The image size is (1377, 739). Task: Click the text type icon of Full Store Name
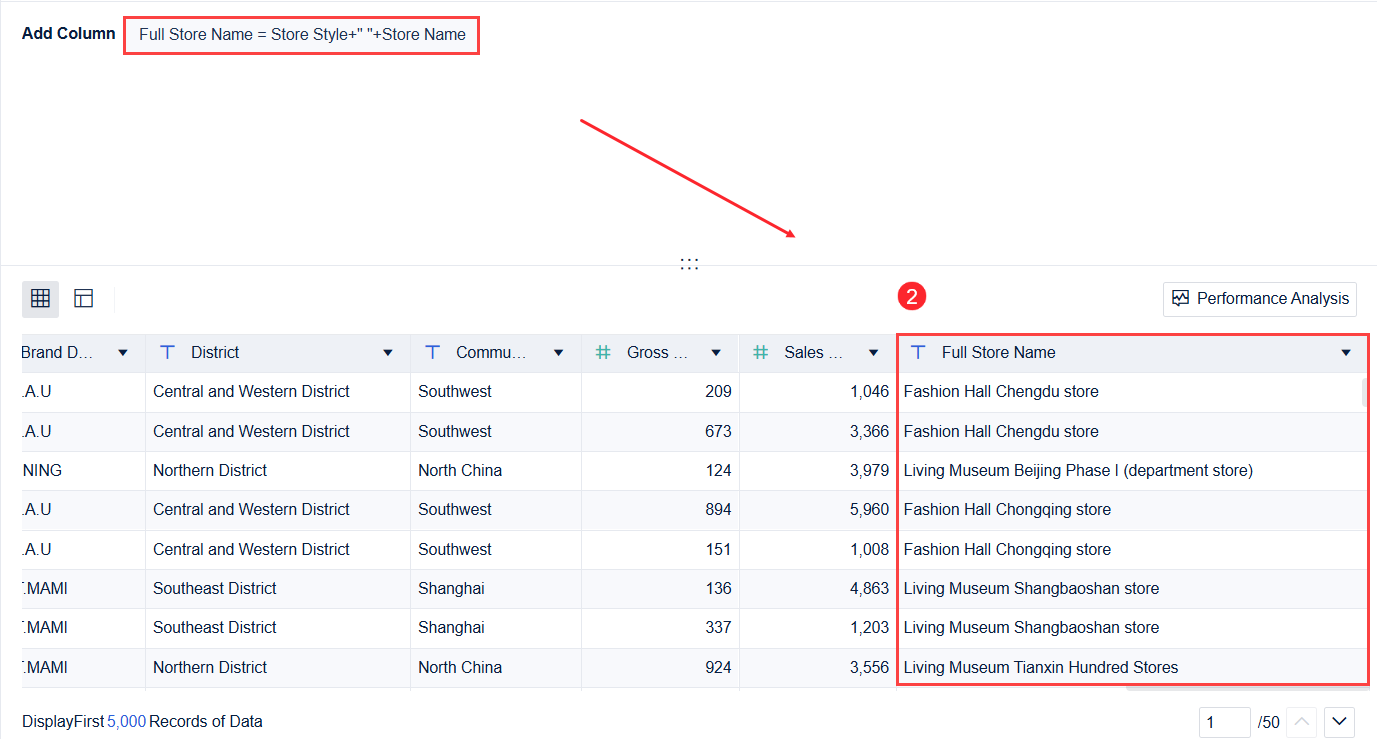[918, 352]
